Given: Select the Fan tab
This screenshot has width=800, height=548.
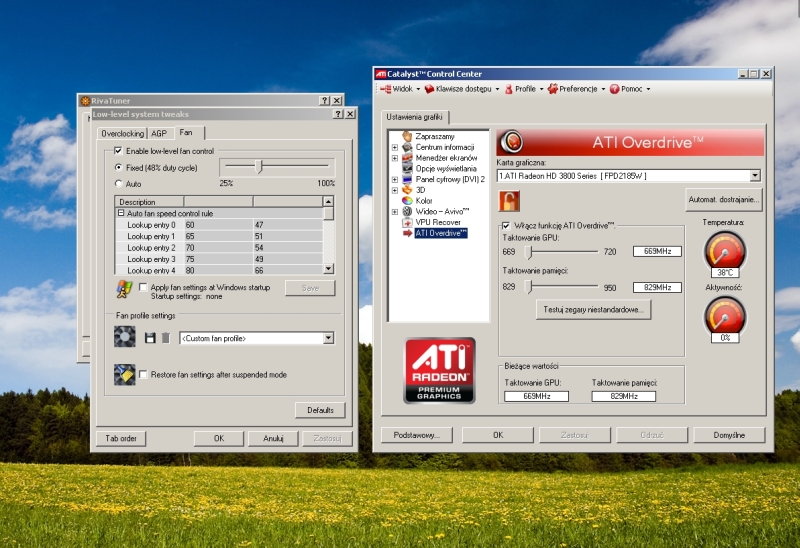Looking at the screenshot, I should tap(189, 133).
